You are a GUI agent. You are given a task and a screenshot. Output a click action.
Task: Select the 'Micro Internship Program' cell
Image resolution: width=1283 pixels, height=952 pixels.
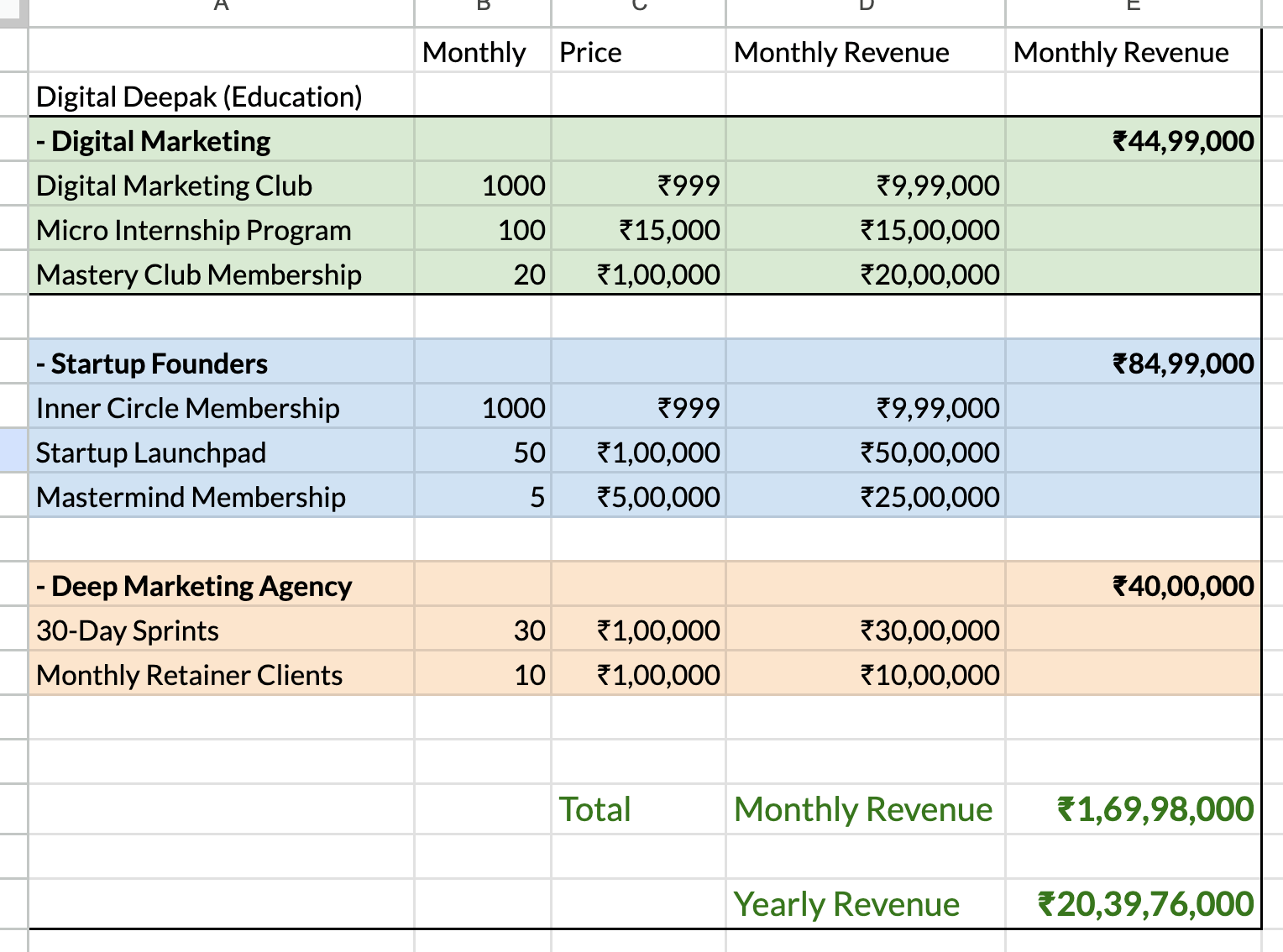(222, 229)
